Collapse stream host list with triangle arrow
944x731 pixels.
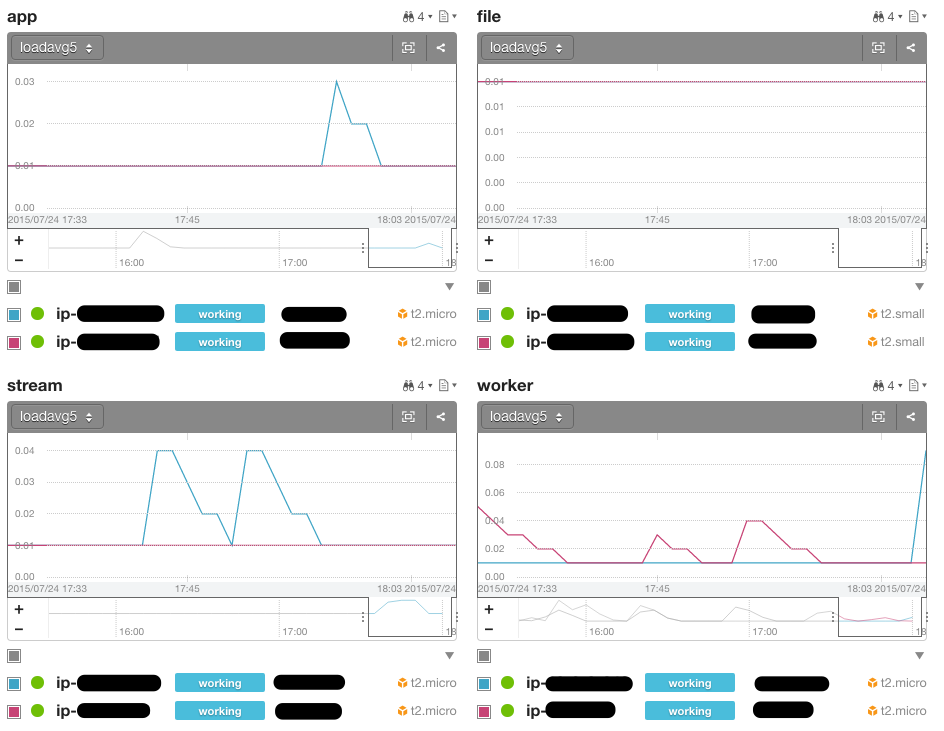449,656
